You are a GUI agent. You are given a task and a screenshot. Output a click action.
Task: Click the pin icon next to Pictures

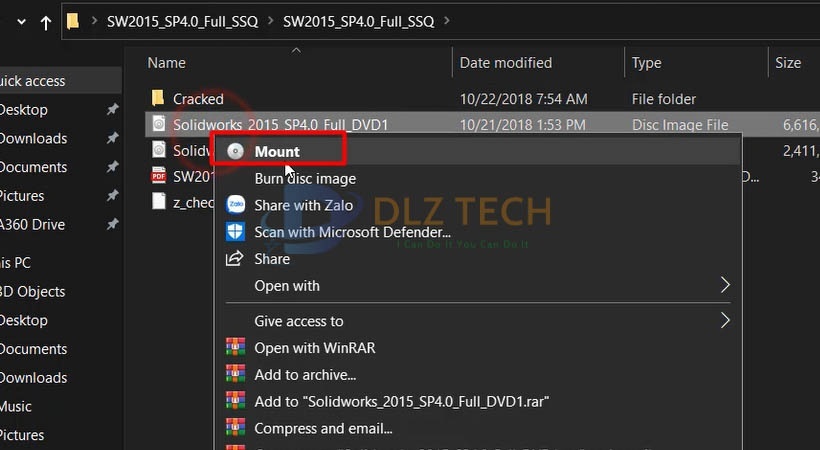coord(112,196)
